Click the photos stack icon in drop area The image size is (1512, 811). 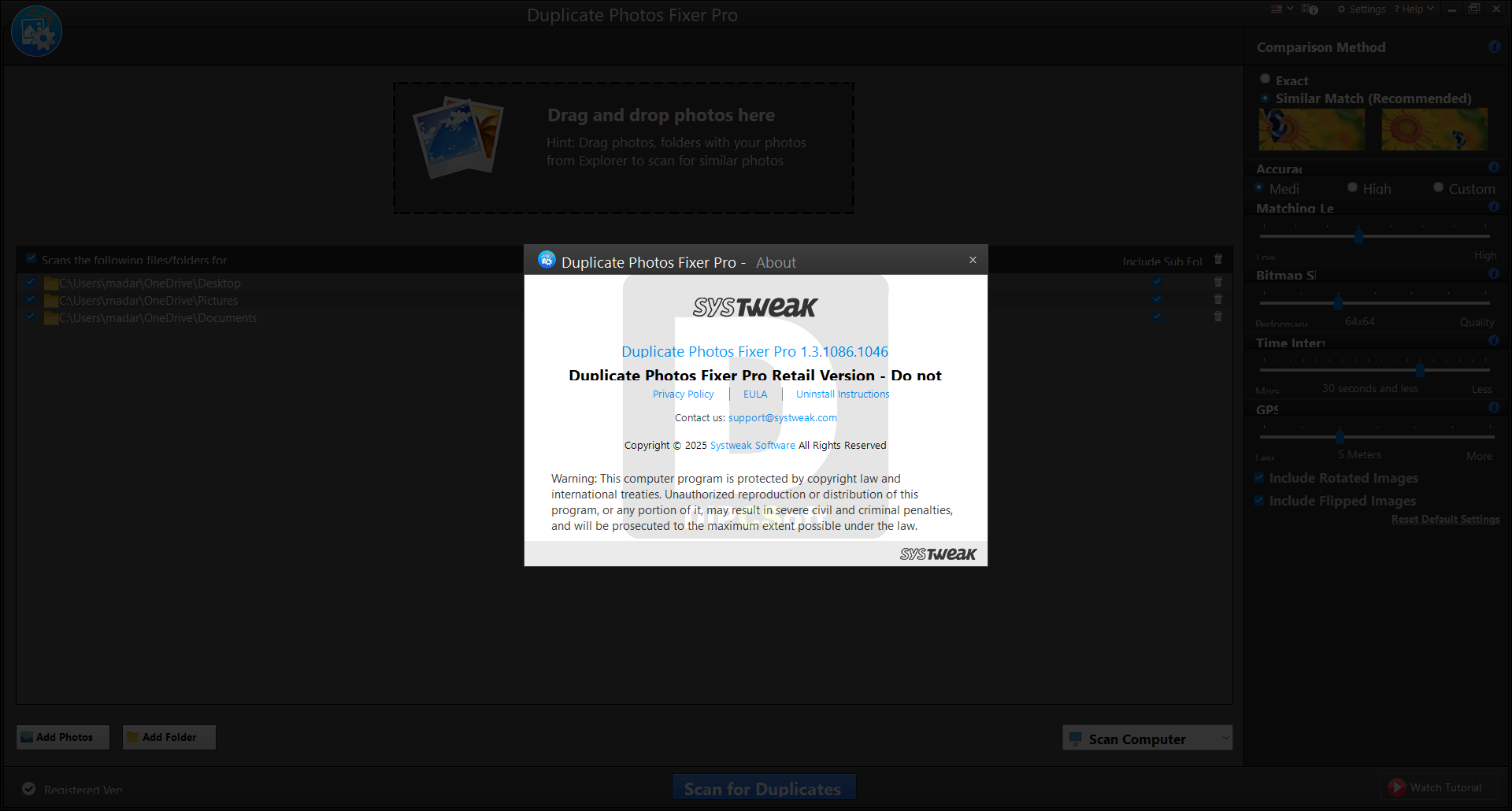coord(458,137)
